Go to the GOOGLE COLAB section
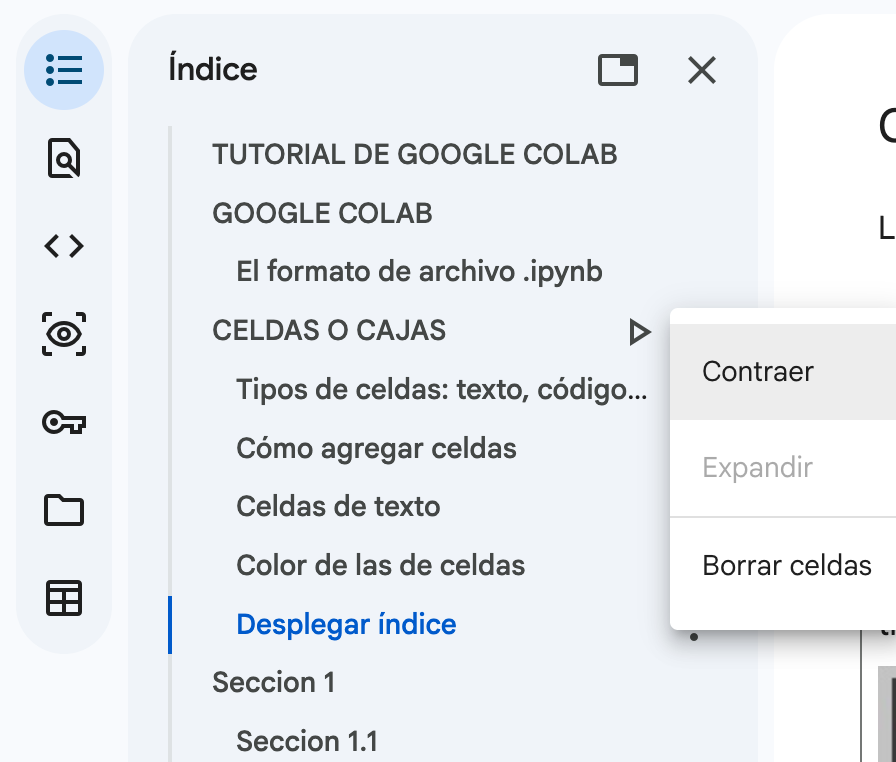This screenshot has height=762, width=896. tap(322, 214)
